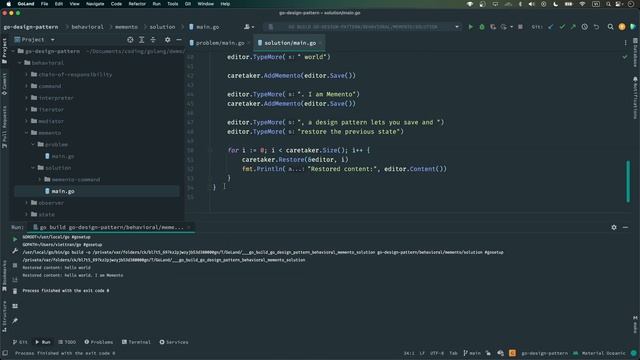Stop the running process in the toolbar
The width and height of the screenshot is (640, 360).
pos(520,27)
